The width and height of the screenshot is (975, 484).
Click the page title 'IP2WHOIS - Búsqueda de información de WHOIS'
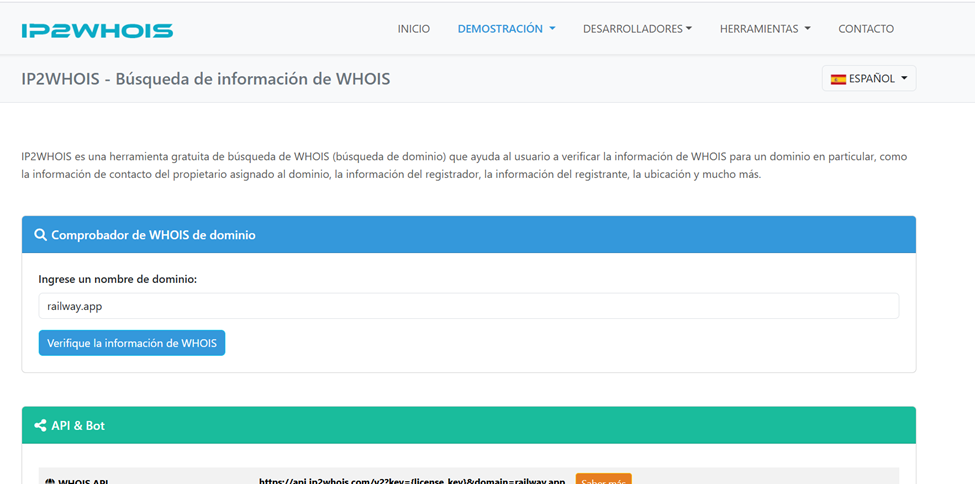tap(206, 79)
